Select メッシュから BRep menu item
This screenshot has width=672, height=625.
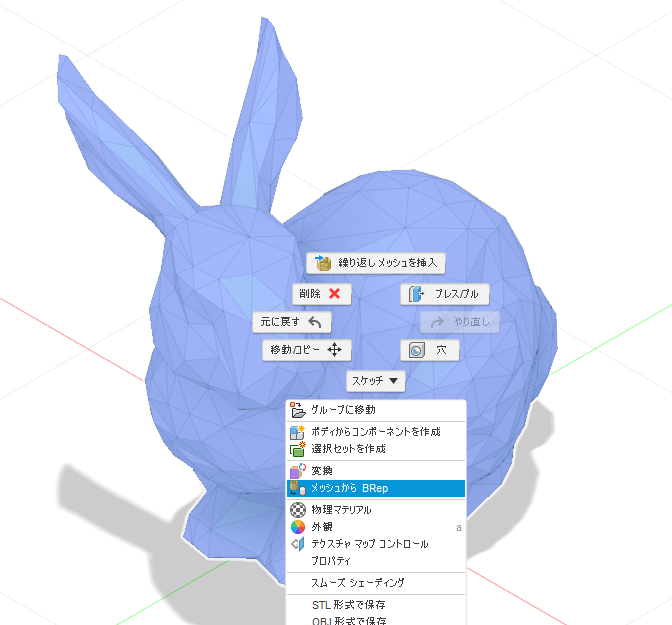pos(376,488)
